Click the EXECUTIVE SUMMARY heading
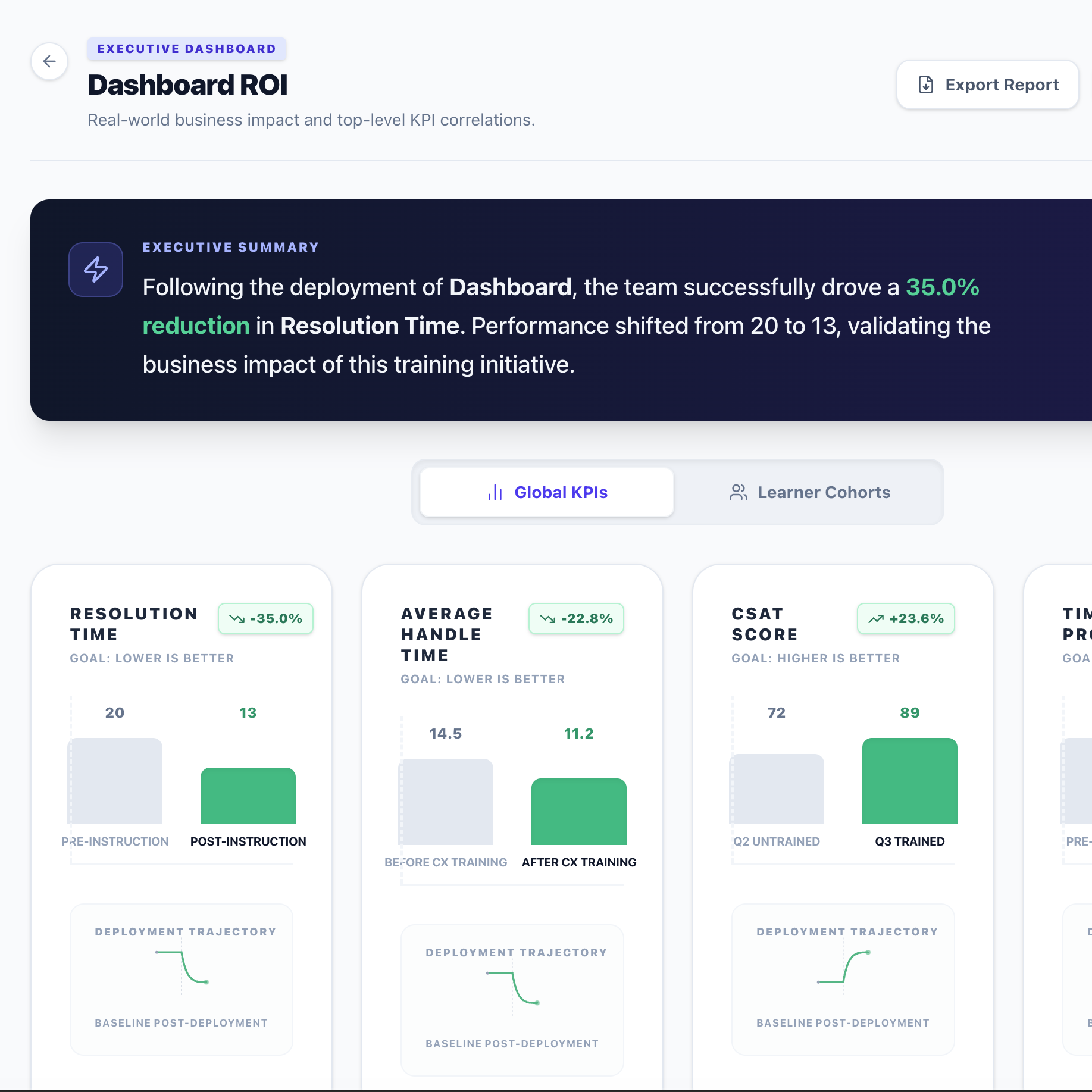This screenshot has width=1092, height=1092. [231, 247]
